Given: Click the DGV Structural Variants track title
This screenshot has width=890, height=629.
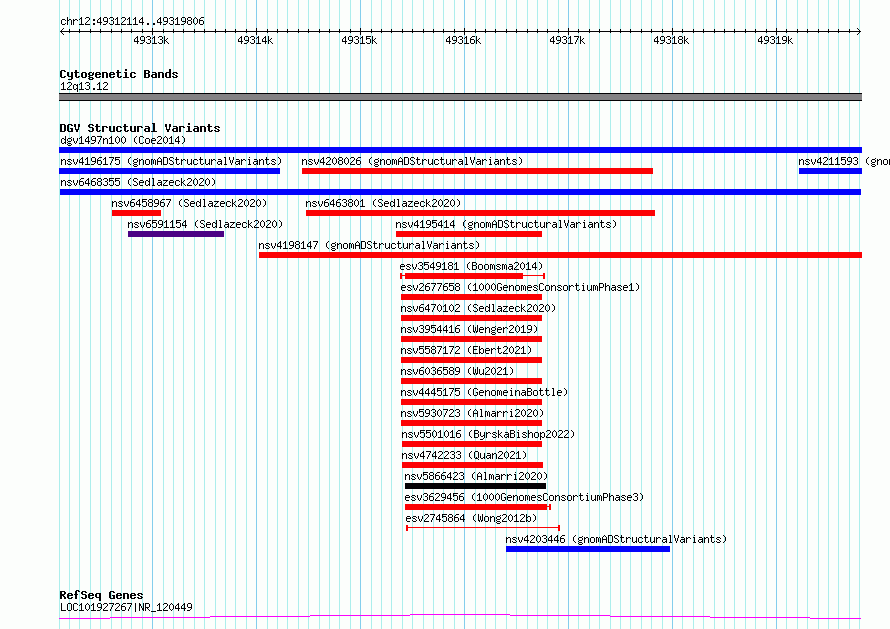Looking at the screenshot, I should 140,128.
